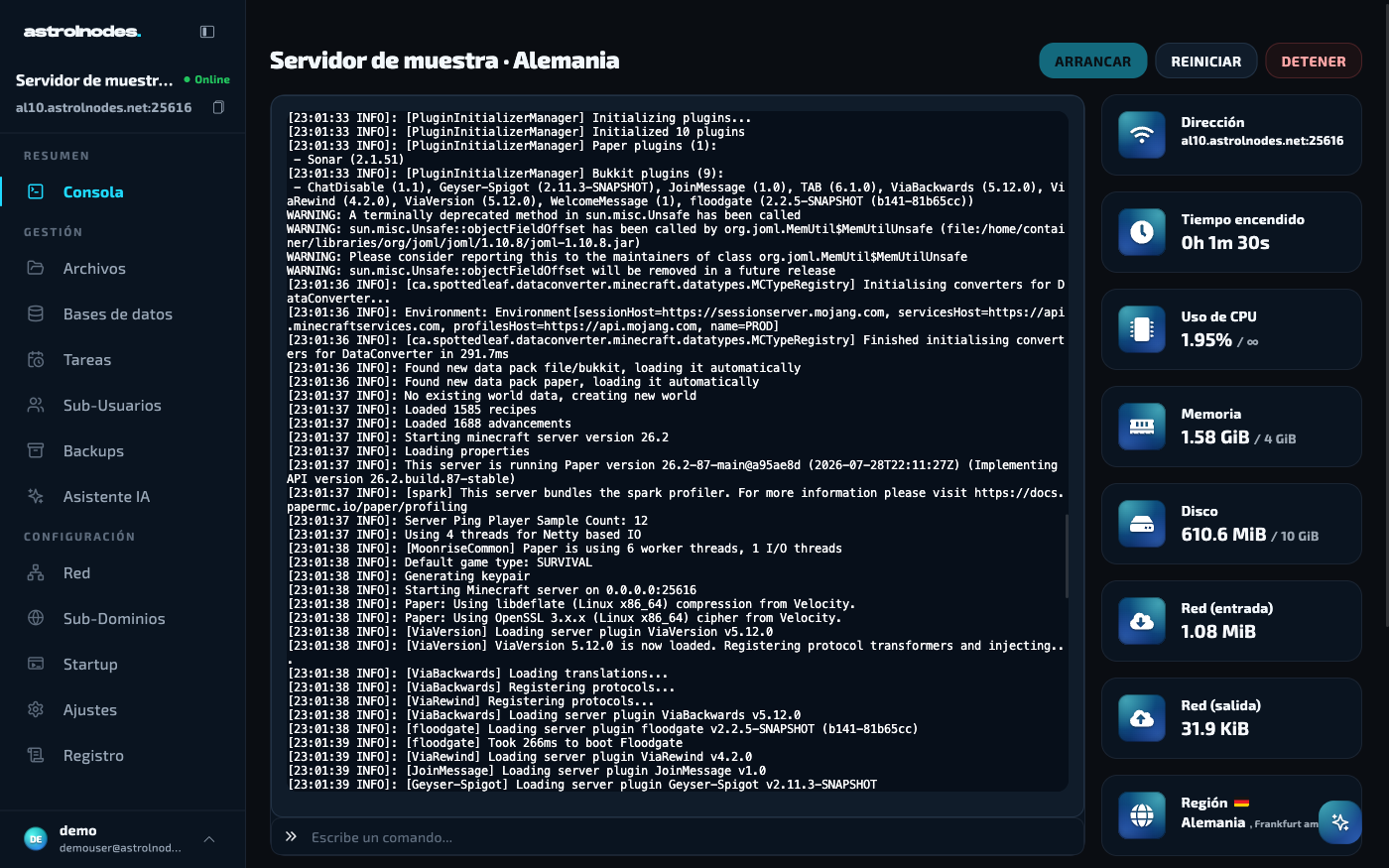This screenshot has width=1389, height=868.
Task: Click the German flag in Región card
Action: pos(1241,804)
